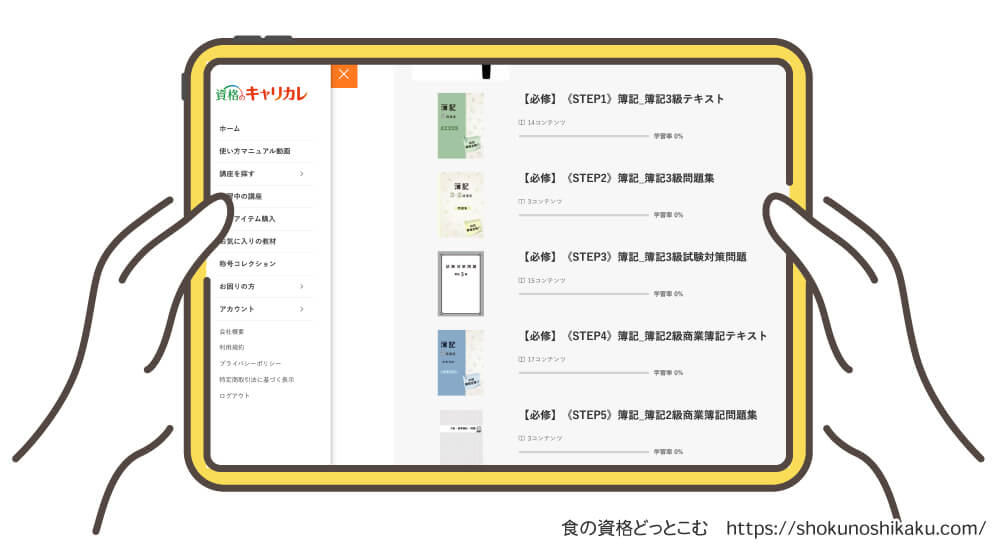Image resolution: width=1000 pixels, height=550 pixels.
Task: Expand the お困りの方 submenu
Action: [x=301, y=287]
